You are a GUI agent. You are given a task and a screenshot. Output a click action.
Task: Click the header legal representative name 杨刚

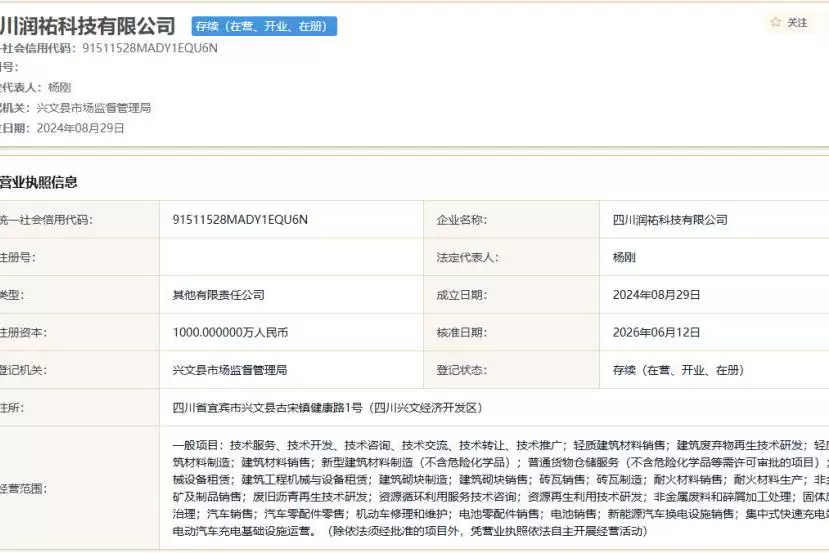59,87
